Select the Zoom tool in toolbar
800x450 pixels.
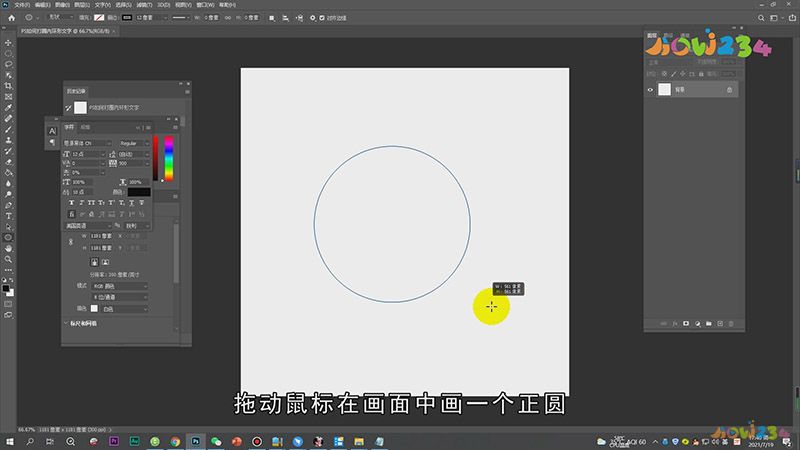point(8,259)
